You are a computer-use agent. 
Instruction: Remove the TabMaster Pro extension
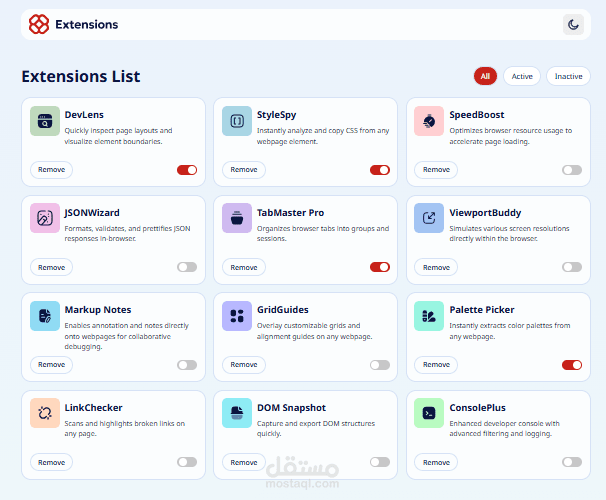[x=244, y=267]
